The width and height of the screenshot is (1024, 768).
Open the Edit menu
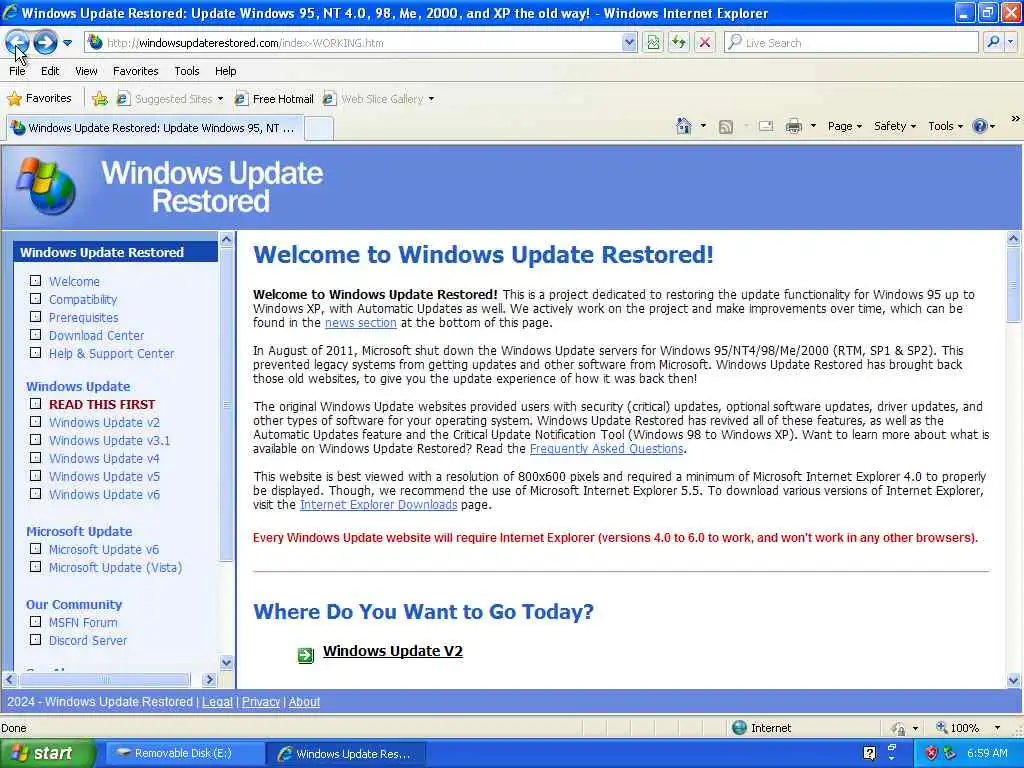tap(50, 71)
